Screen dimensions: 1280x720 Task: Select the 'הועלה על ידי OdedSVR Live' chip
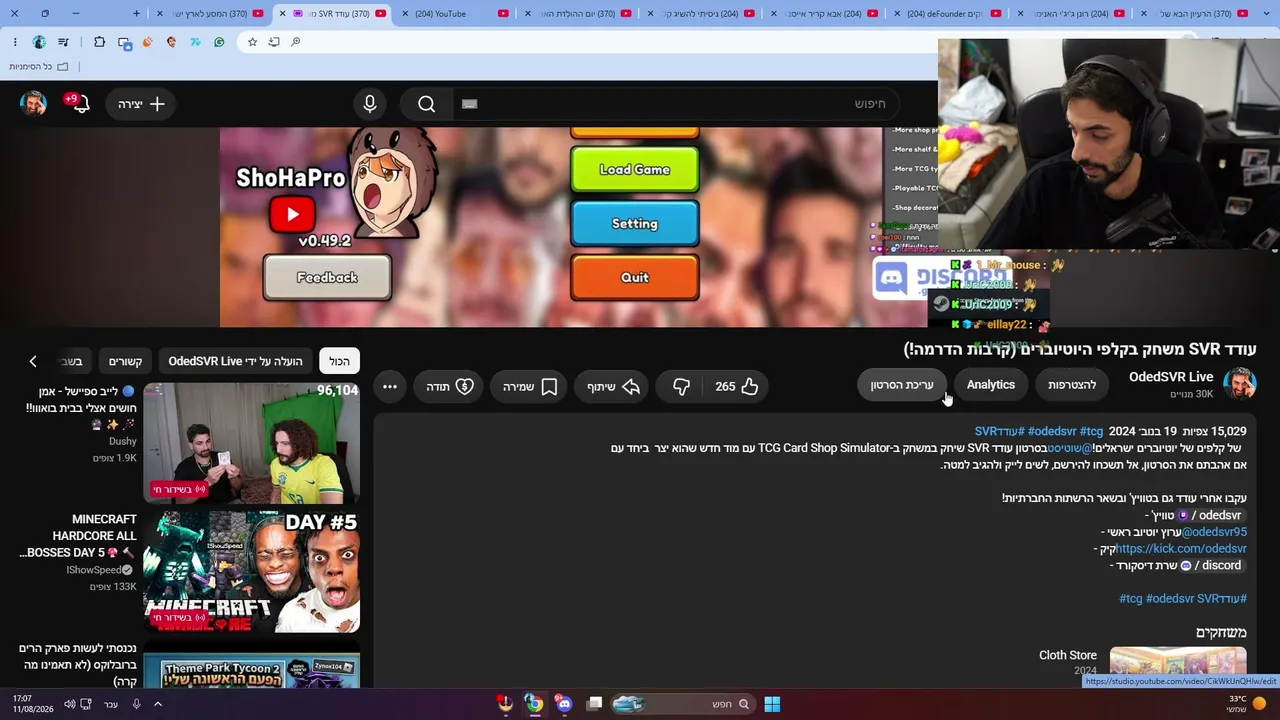coord(235,361)
